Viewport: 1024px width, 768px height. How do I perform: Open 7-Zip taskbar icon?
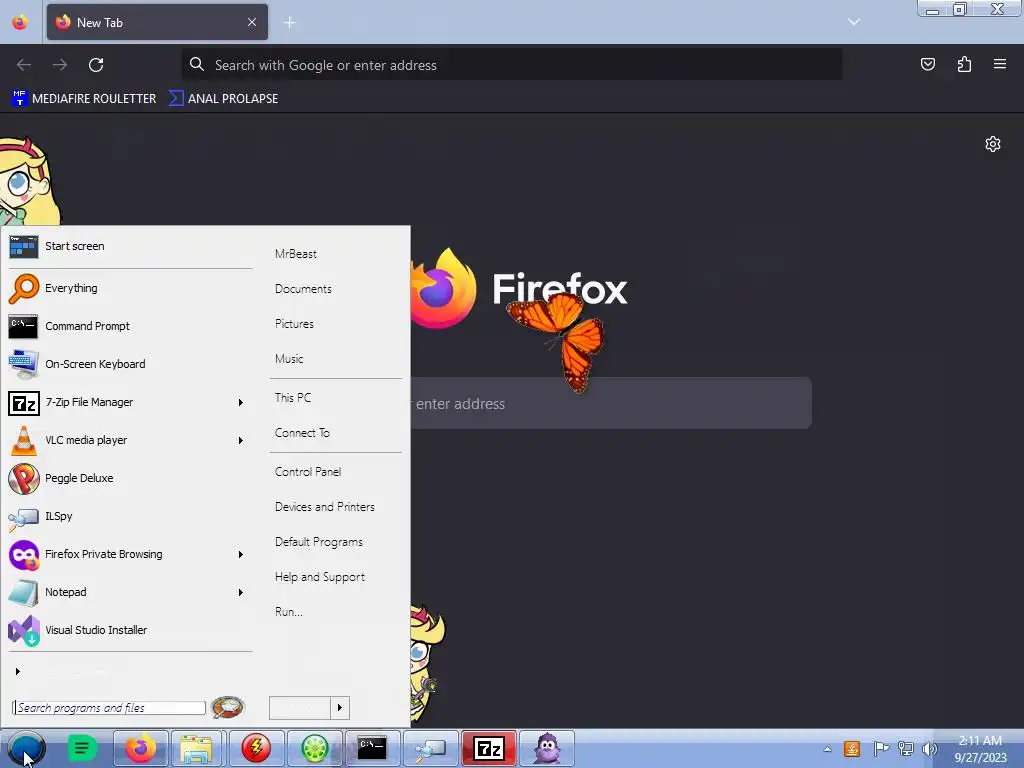489,748
